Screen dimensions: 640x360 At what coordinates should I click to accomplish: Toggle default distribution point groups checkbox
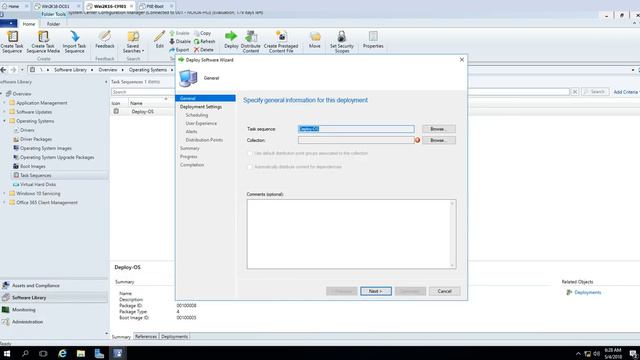pyautogui.click(x=249, y=153)
